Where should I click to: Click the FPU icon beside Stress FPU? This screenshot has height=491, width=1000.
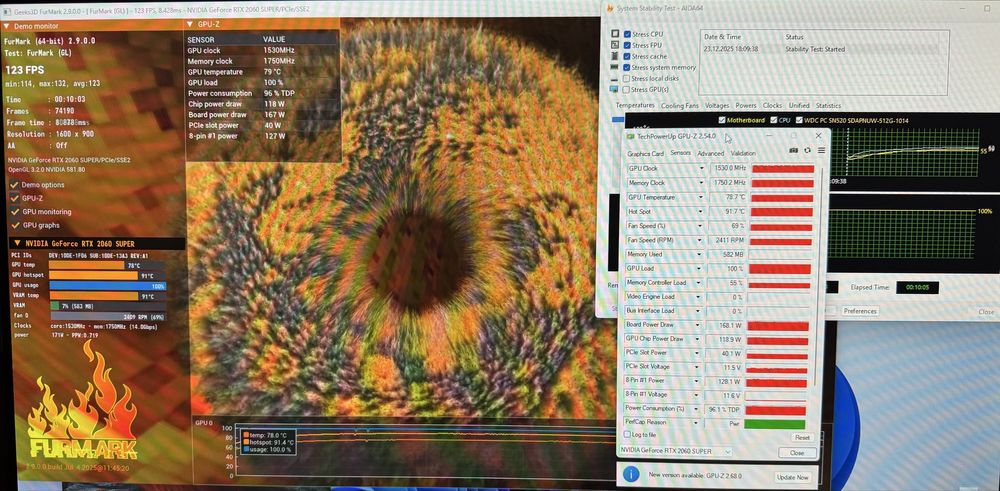point(614,45)
